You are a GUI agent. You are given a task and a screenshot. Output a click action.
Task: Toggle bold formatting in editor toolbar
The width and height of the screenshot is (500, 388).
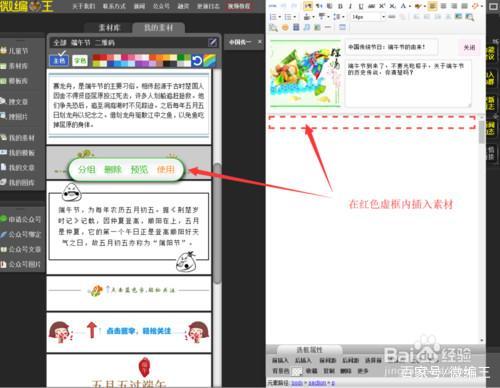click(340, 6)
